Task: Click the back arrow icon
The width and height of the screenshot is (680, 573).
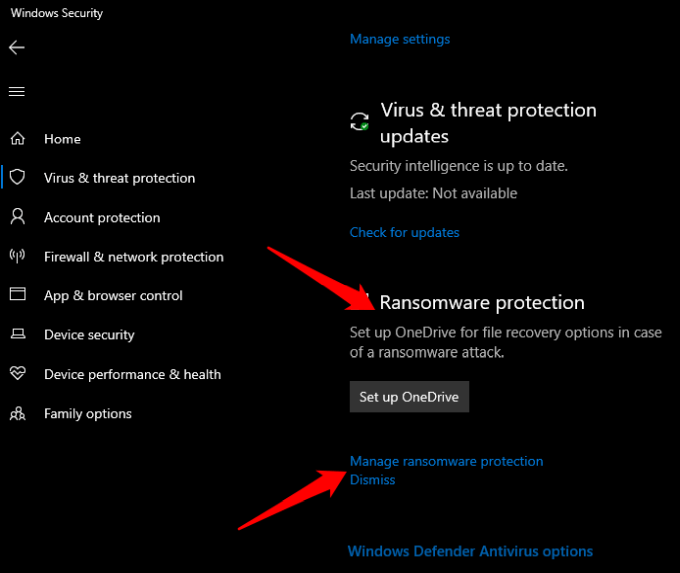Action: coord(16,47)
